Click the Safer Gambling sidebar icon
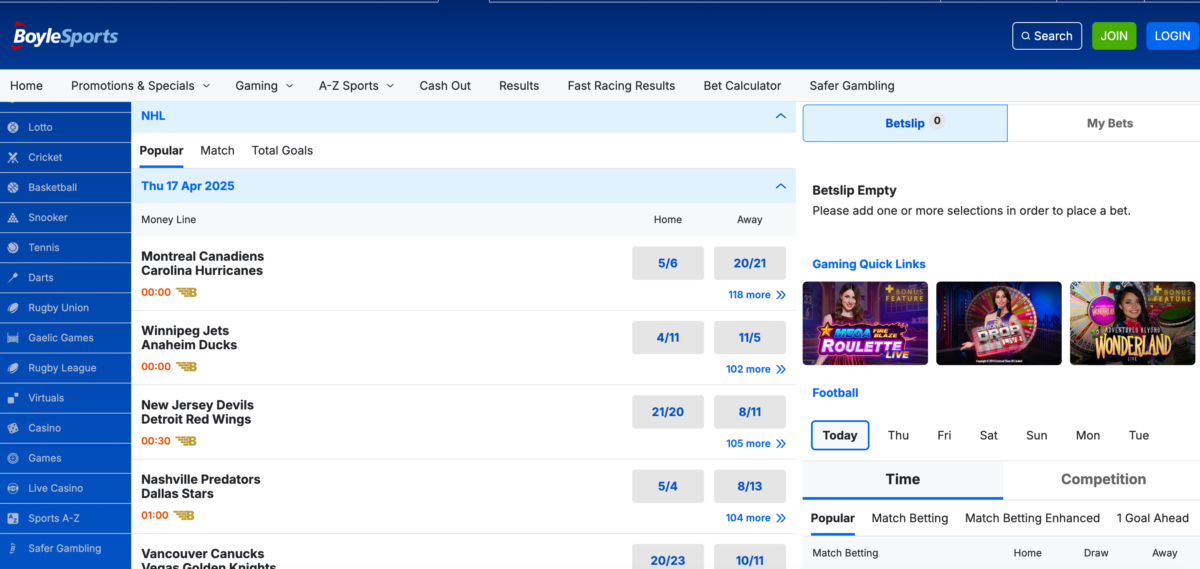 13,548
